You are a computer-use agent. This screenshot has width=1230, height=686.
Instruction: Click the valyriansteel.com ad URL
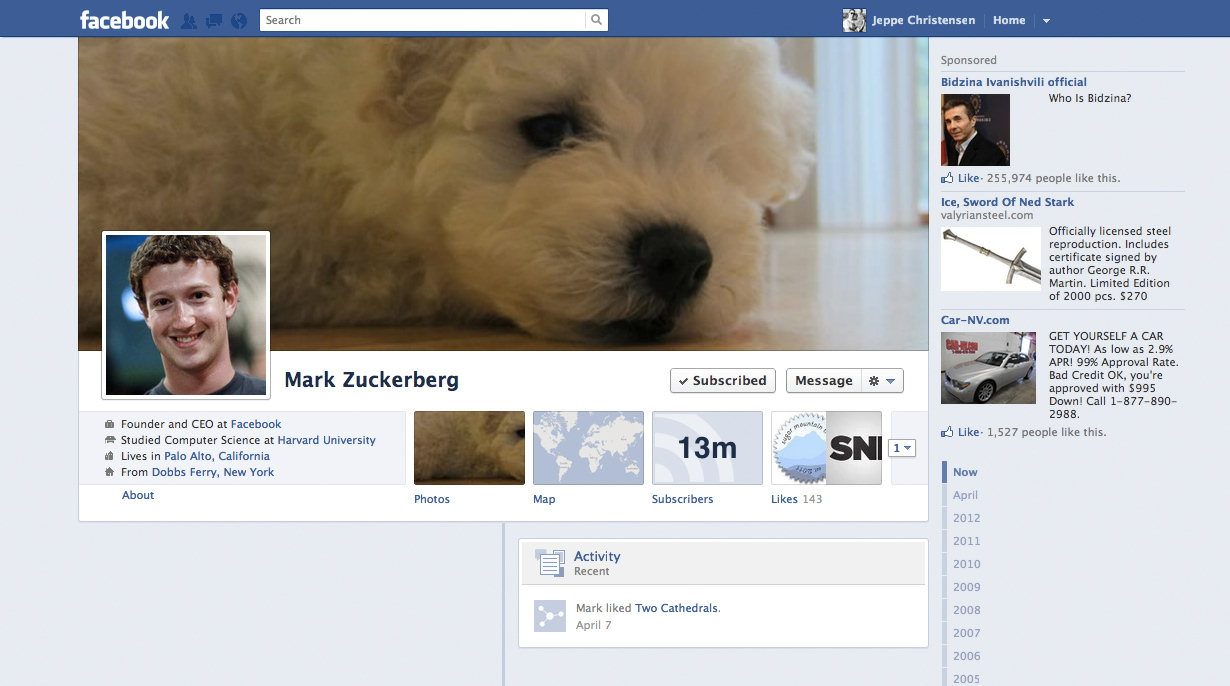pos(987,215)
